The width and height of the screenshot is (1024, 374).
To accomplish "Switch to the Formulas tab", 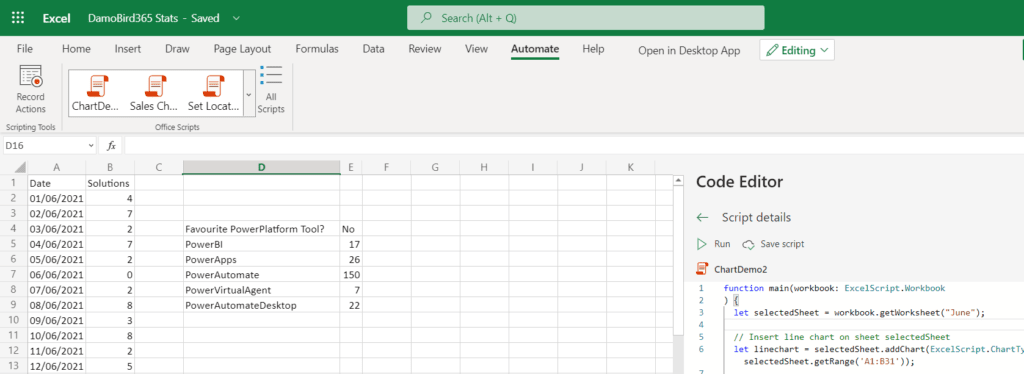I will pos(317,49).
